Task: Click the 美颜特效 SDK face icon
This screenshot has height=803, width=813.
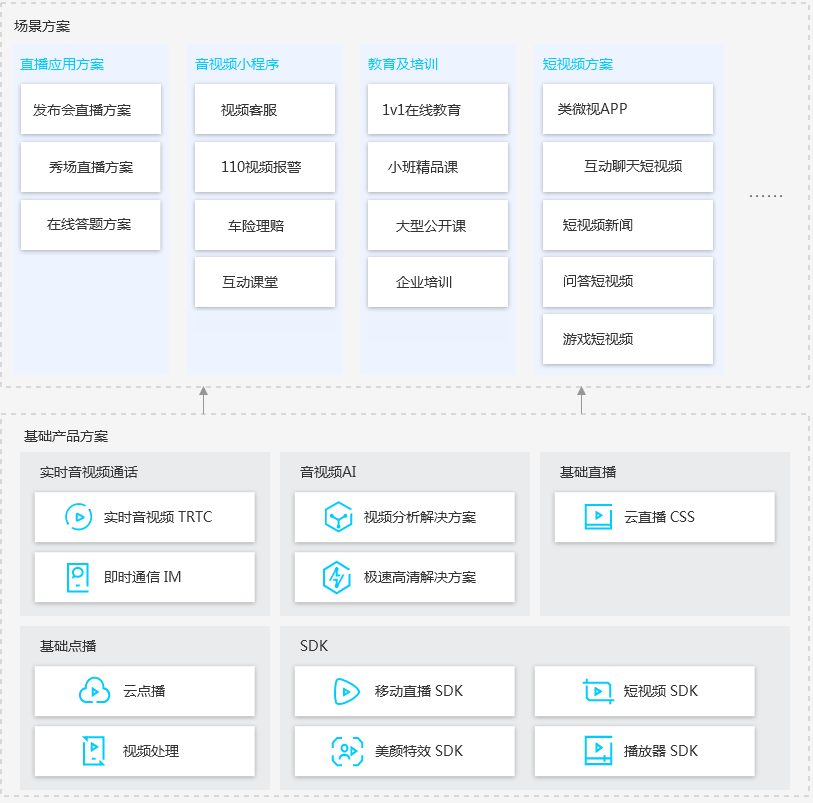Action: pos(346,751)
